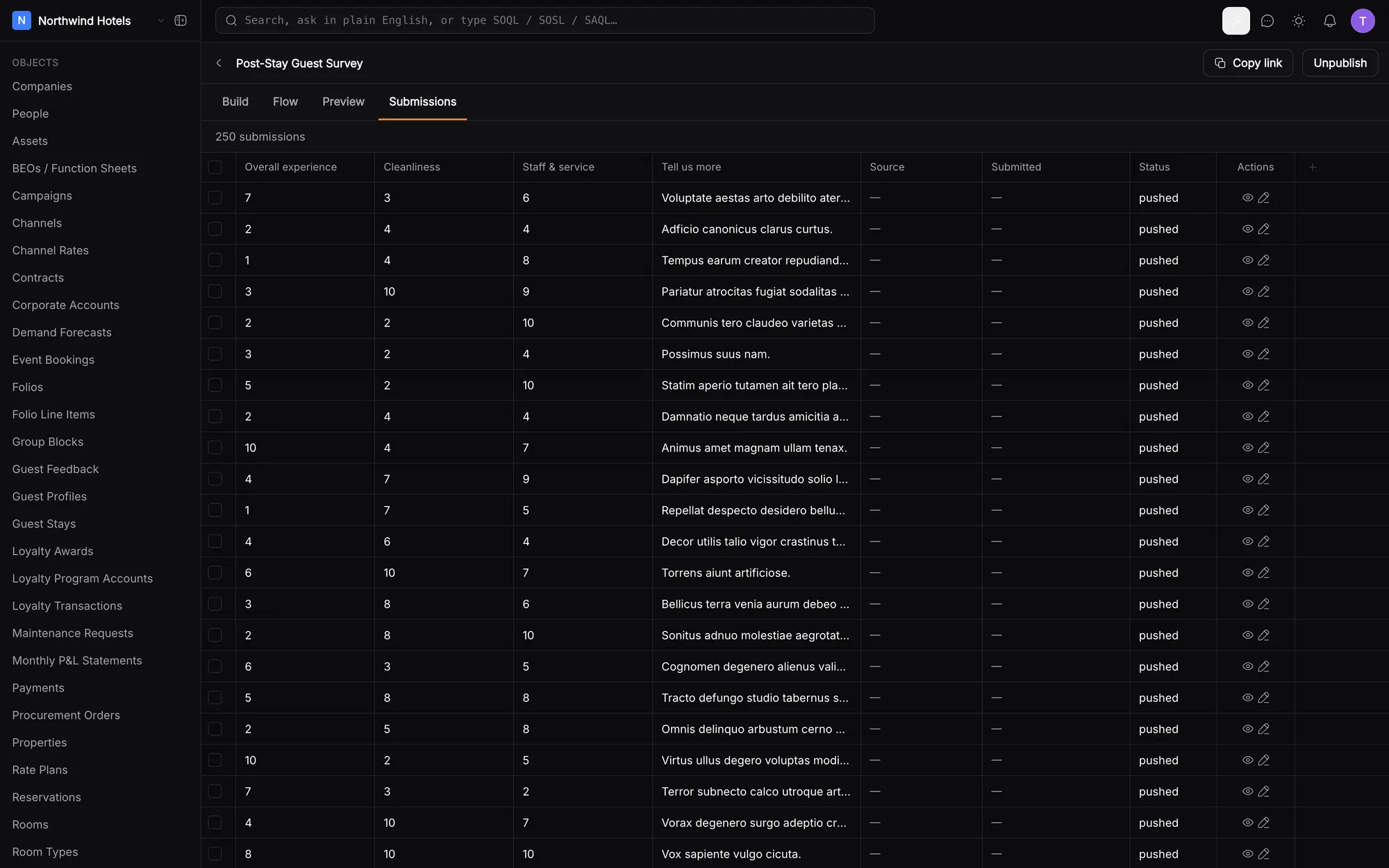
Task: Toggle the sidebar collapse icon
Action: coord(181,21)
